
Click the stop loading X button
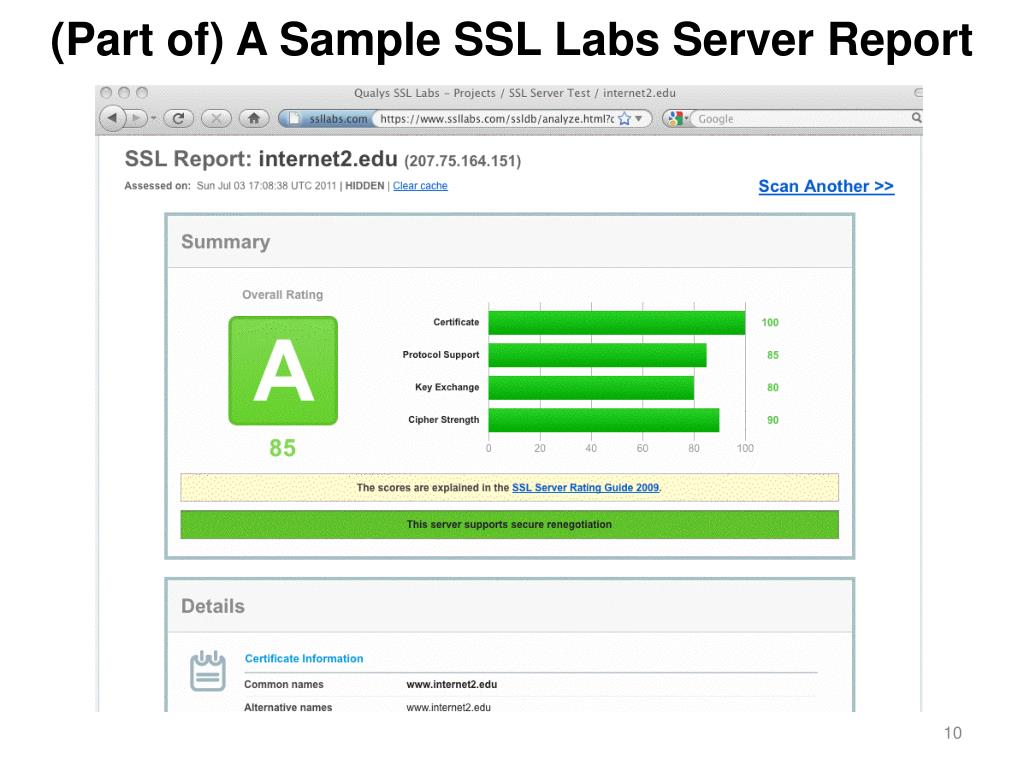tap(216, 118)
